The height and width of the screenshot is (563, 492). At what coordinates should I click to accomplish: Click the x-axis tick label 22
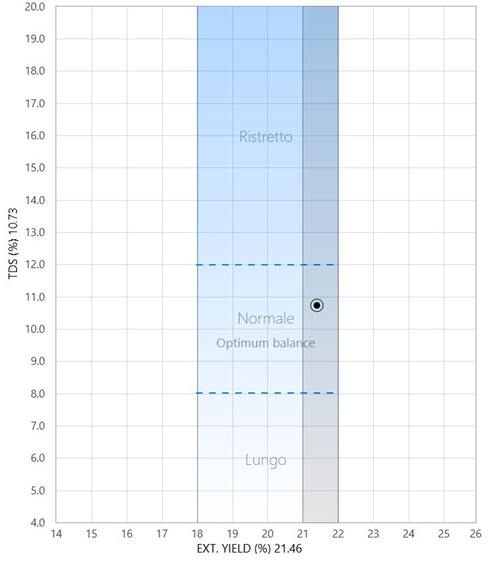[338, 534]
